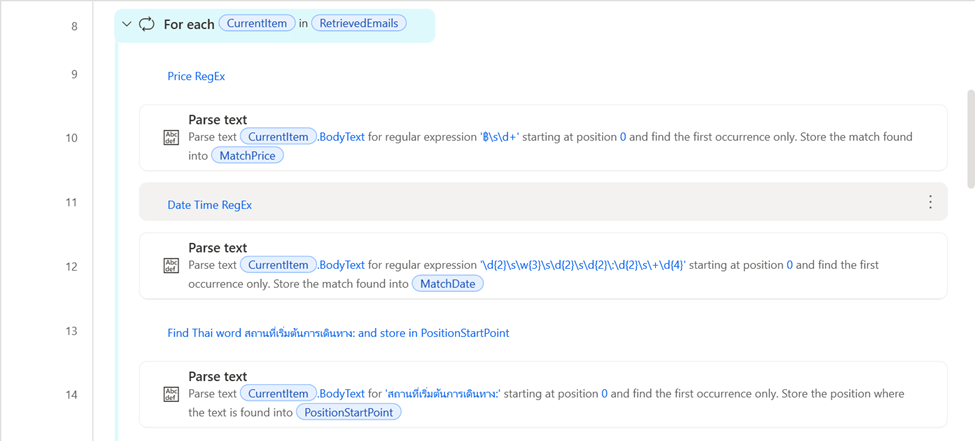Click the Parse text icon on line 10

coord(171,138)
